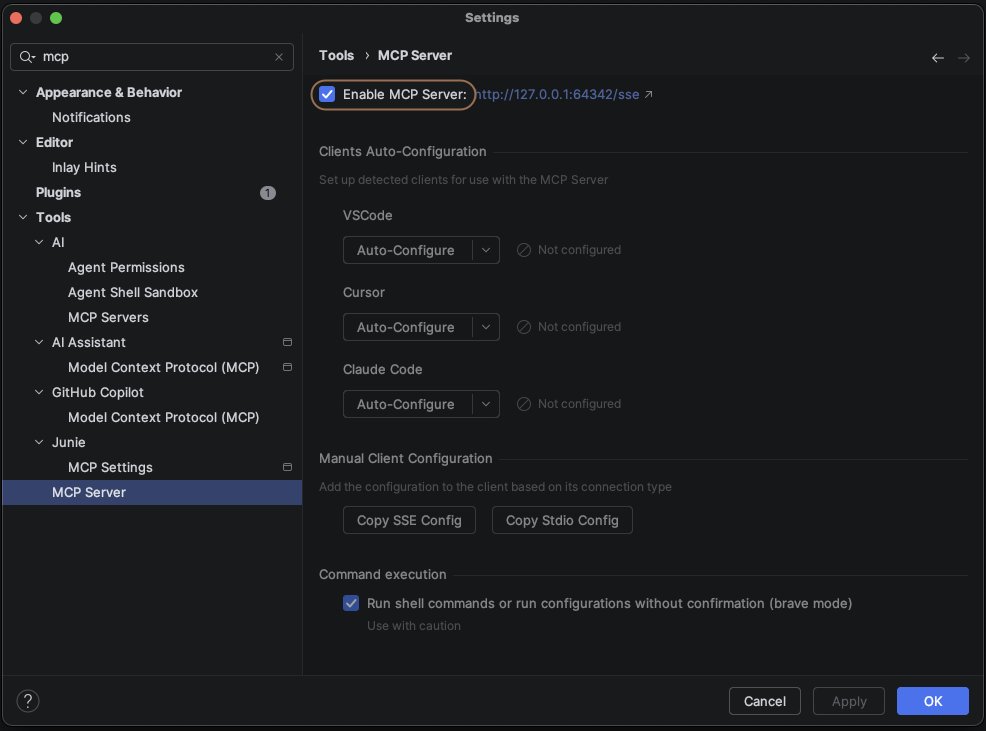
Task: Open Junie MCP Settings page
Action: pyautogui.click(x=110, y=467)
